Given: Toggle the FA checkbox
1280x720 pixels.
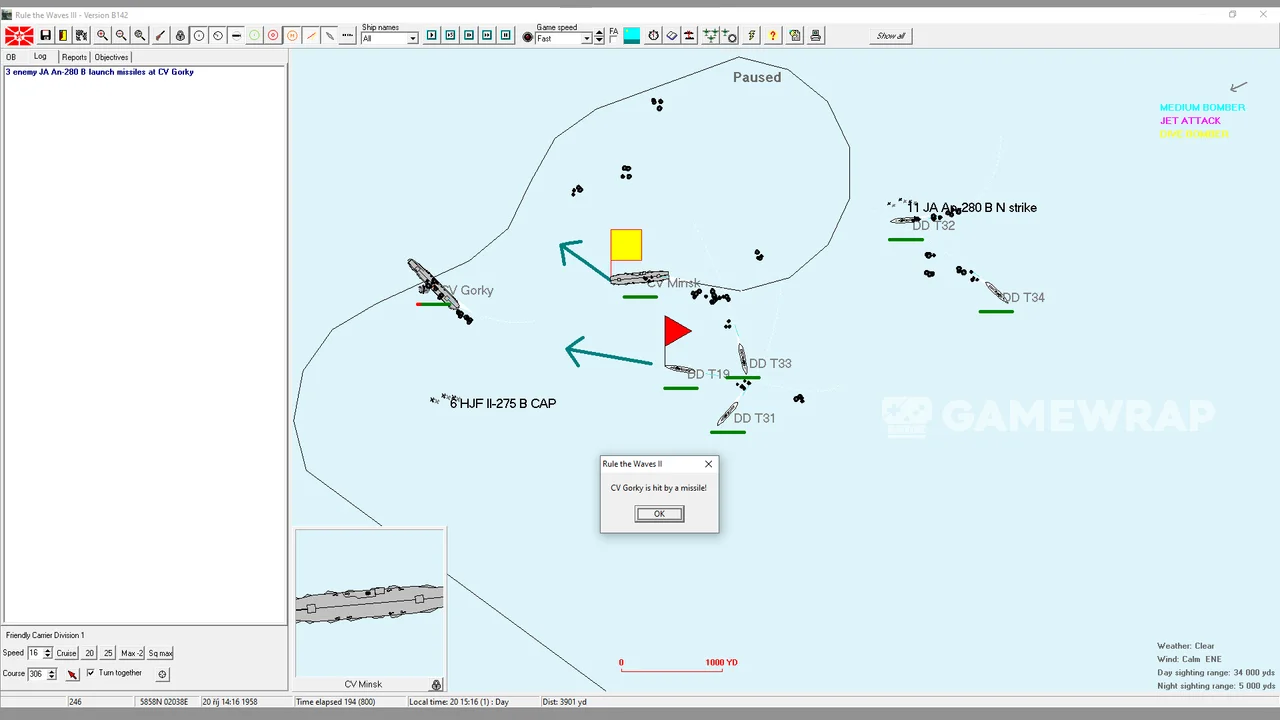Looking at the screenshot, I should click(614, 39).
